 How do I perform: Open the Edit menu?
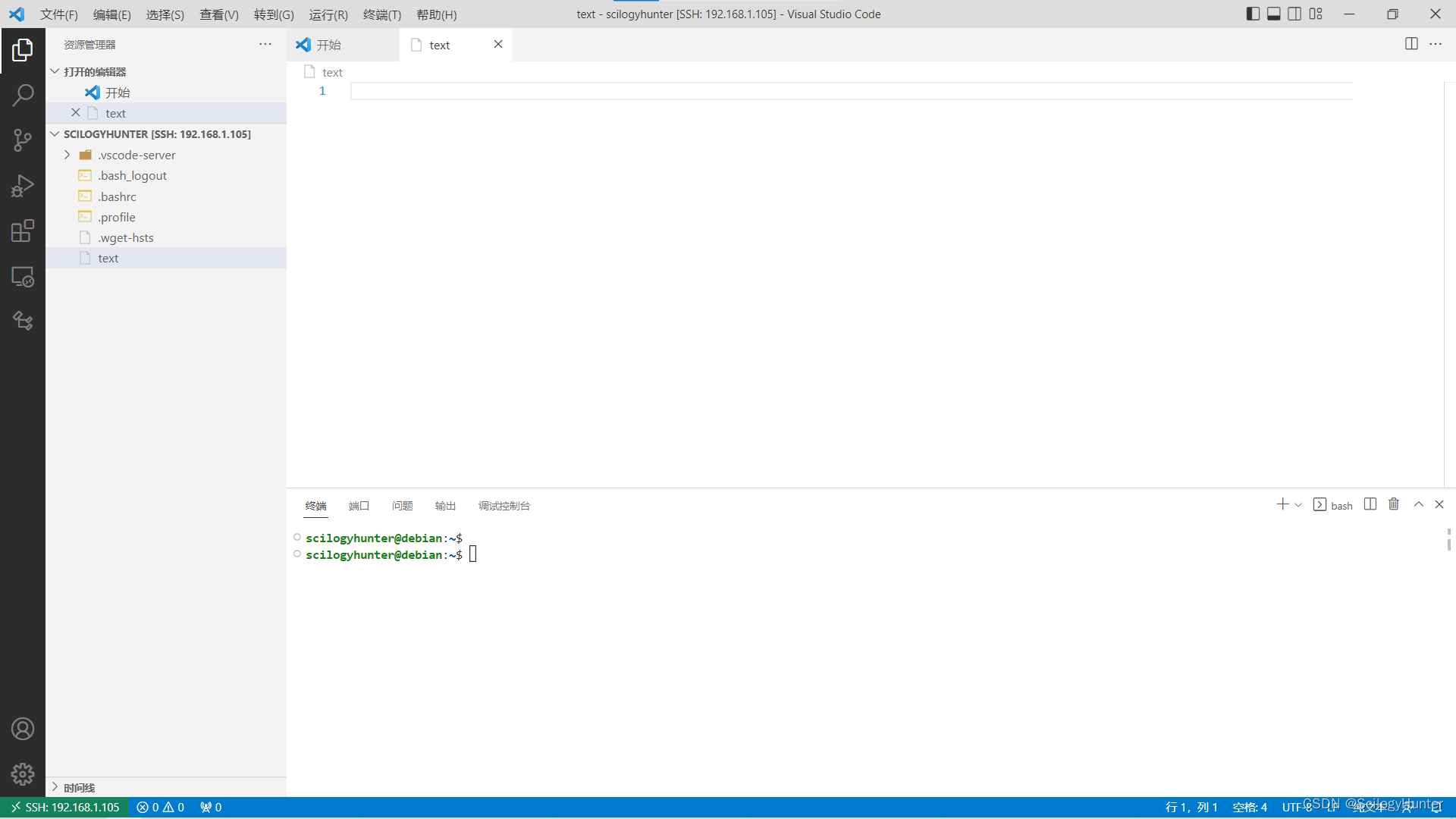(x=111, y=14)
